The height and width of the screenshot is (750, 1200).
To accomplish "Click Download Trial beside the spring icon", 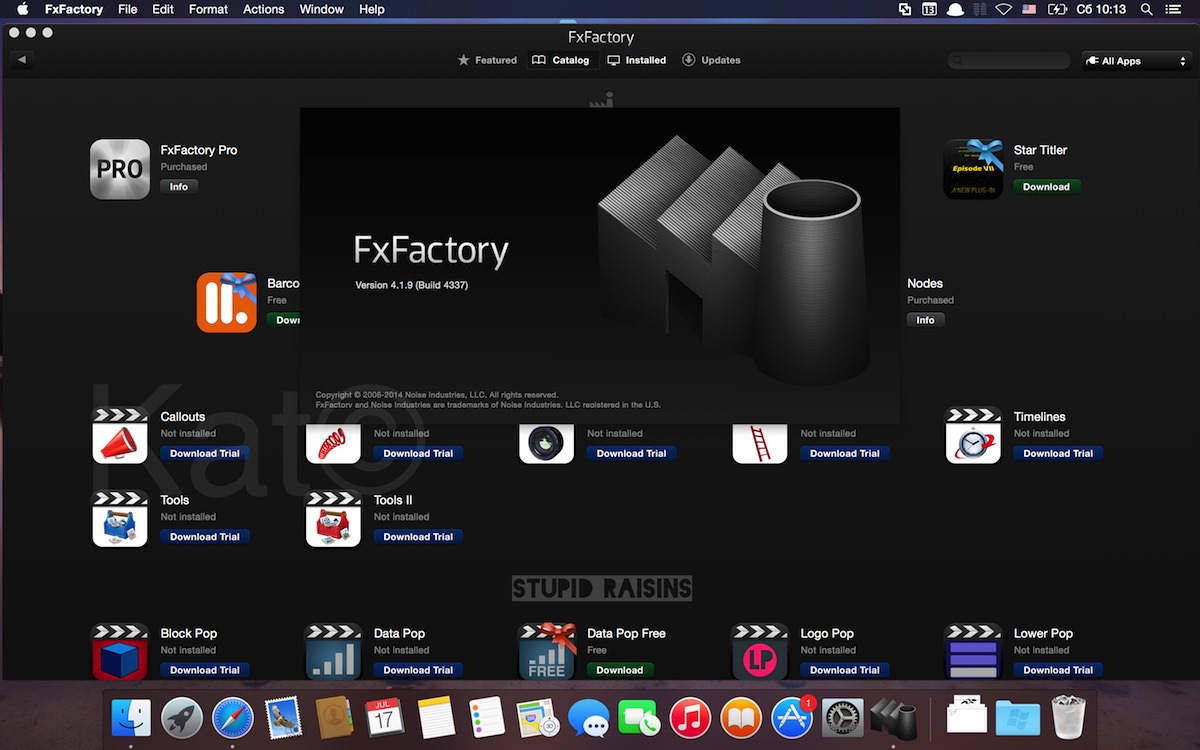I will (x=418, y=454).
